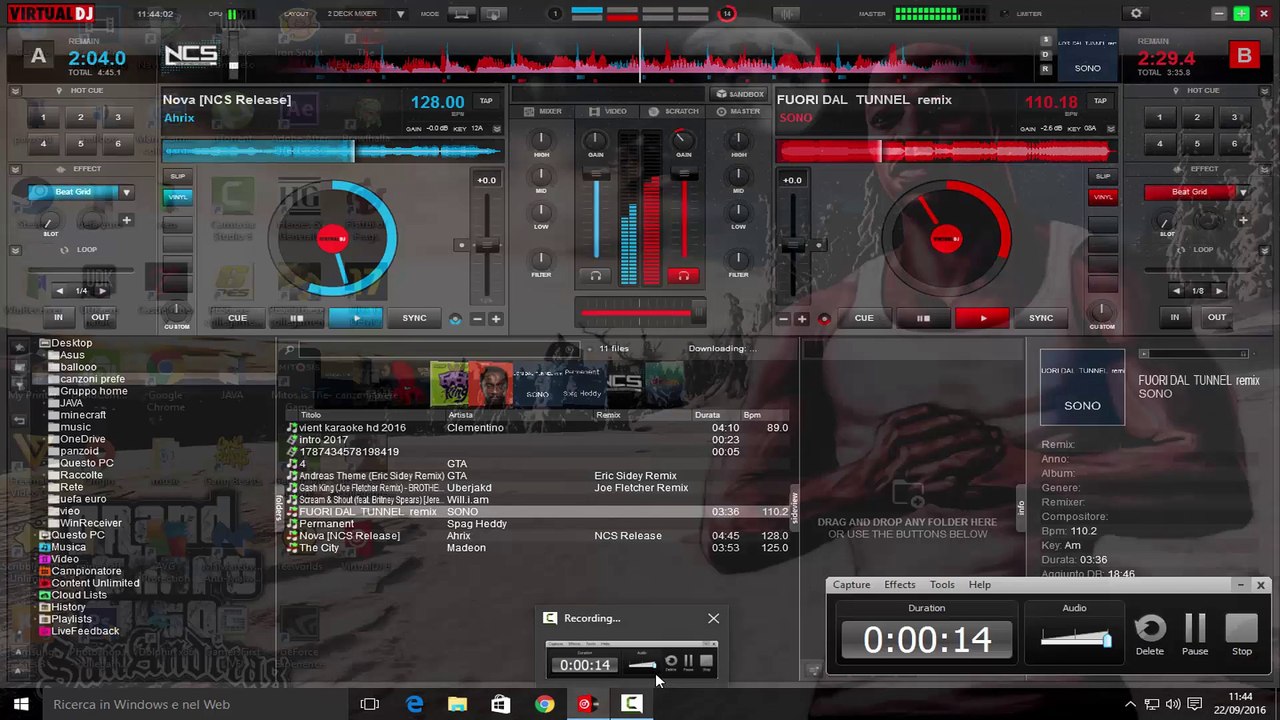Open Microsoft Edge from the taskbar
The width and height of the screenshot is (1280, 720).
pos(414,704)
